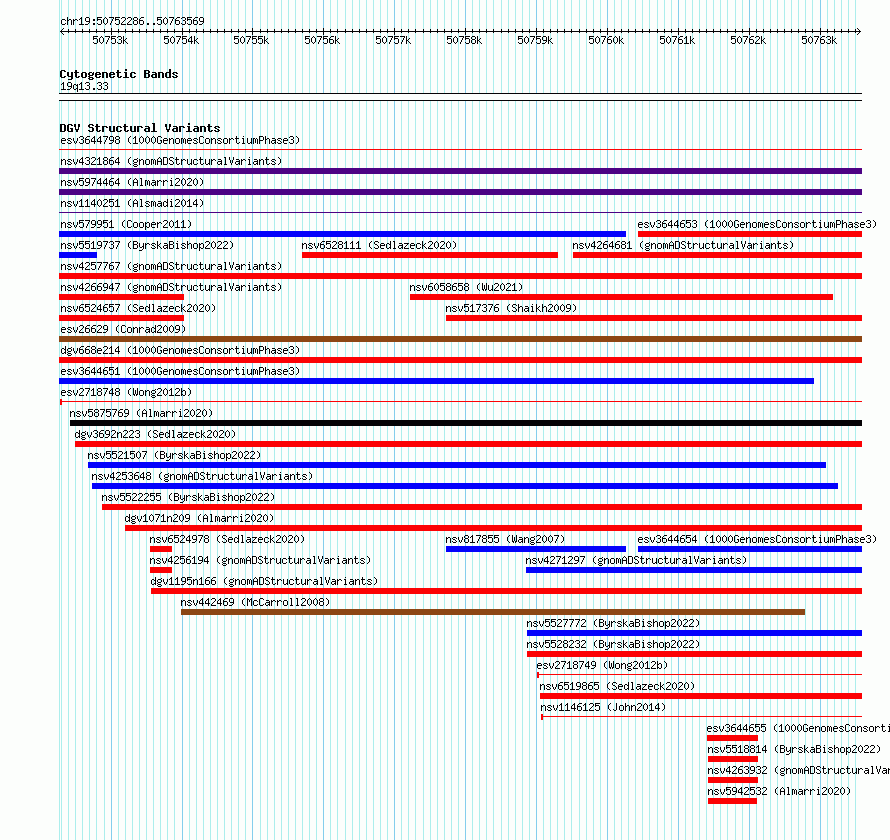The height and width of the screenshot is (840, 890).
Task: Open dgv1195n166 variant label
Action: (x=264, y=581)
